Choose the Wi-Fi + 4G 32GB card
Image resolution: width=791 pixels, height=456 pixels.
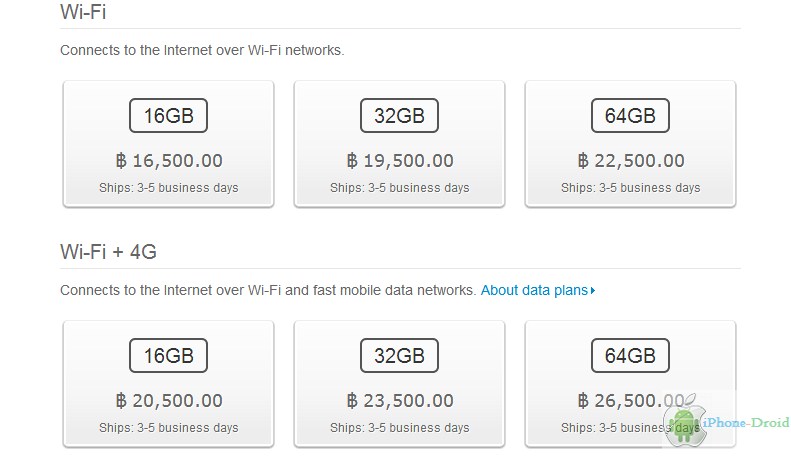coord(400,384)
